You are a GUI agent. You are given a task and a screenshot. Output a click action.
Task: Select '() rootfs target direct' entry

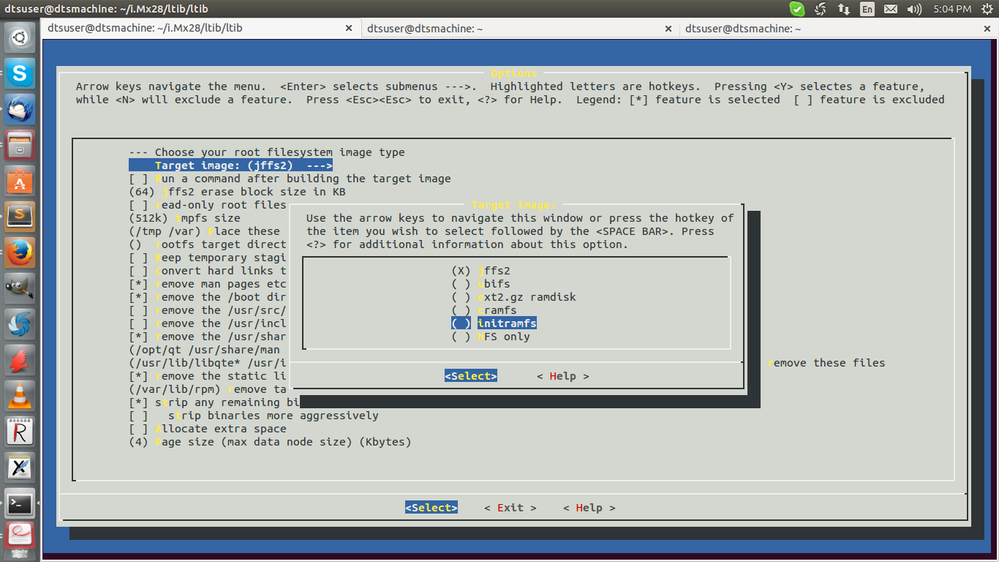pos(208,245)
